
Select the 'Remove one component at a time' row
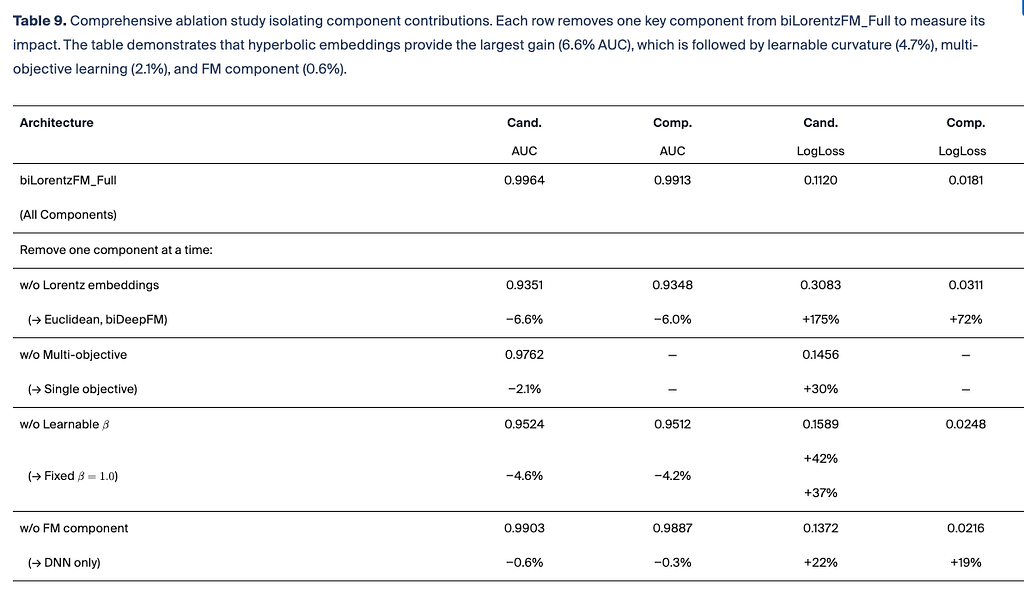click(x=519, y=250)
